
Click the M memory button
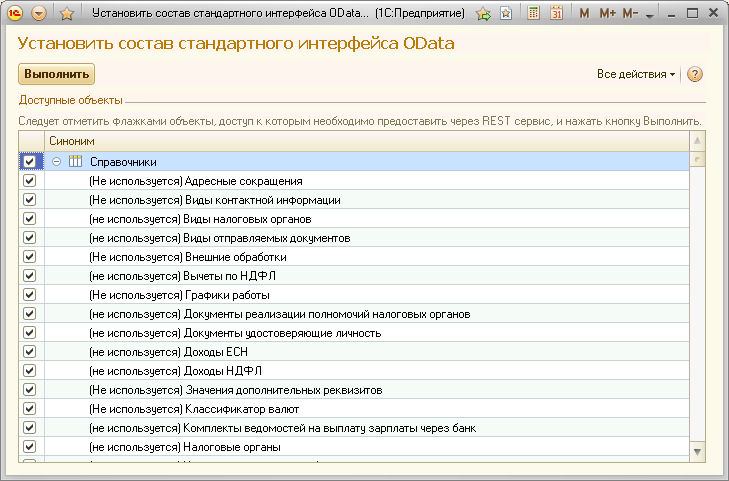pyautogui.click(x=585, y=14)
